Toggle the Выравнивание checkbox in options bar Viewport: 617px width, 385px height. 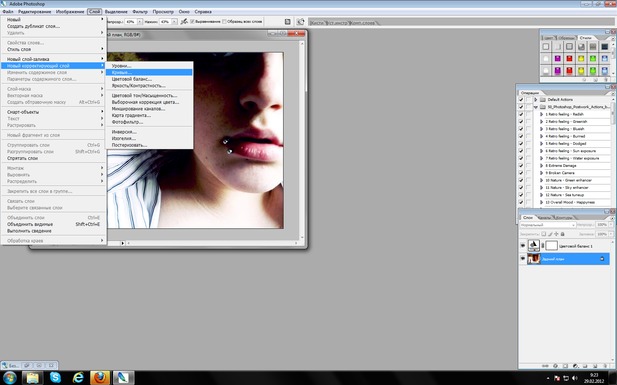192,22
